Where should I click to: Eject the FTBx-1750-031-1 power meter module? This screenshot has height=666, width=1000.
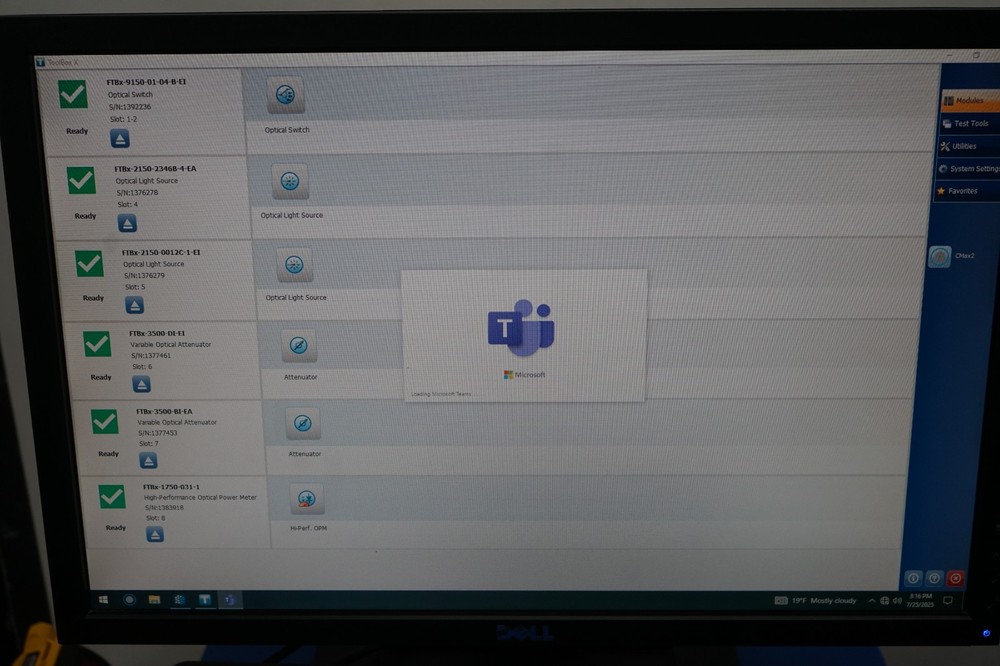coord(155,534)
